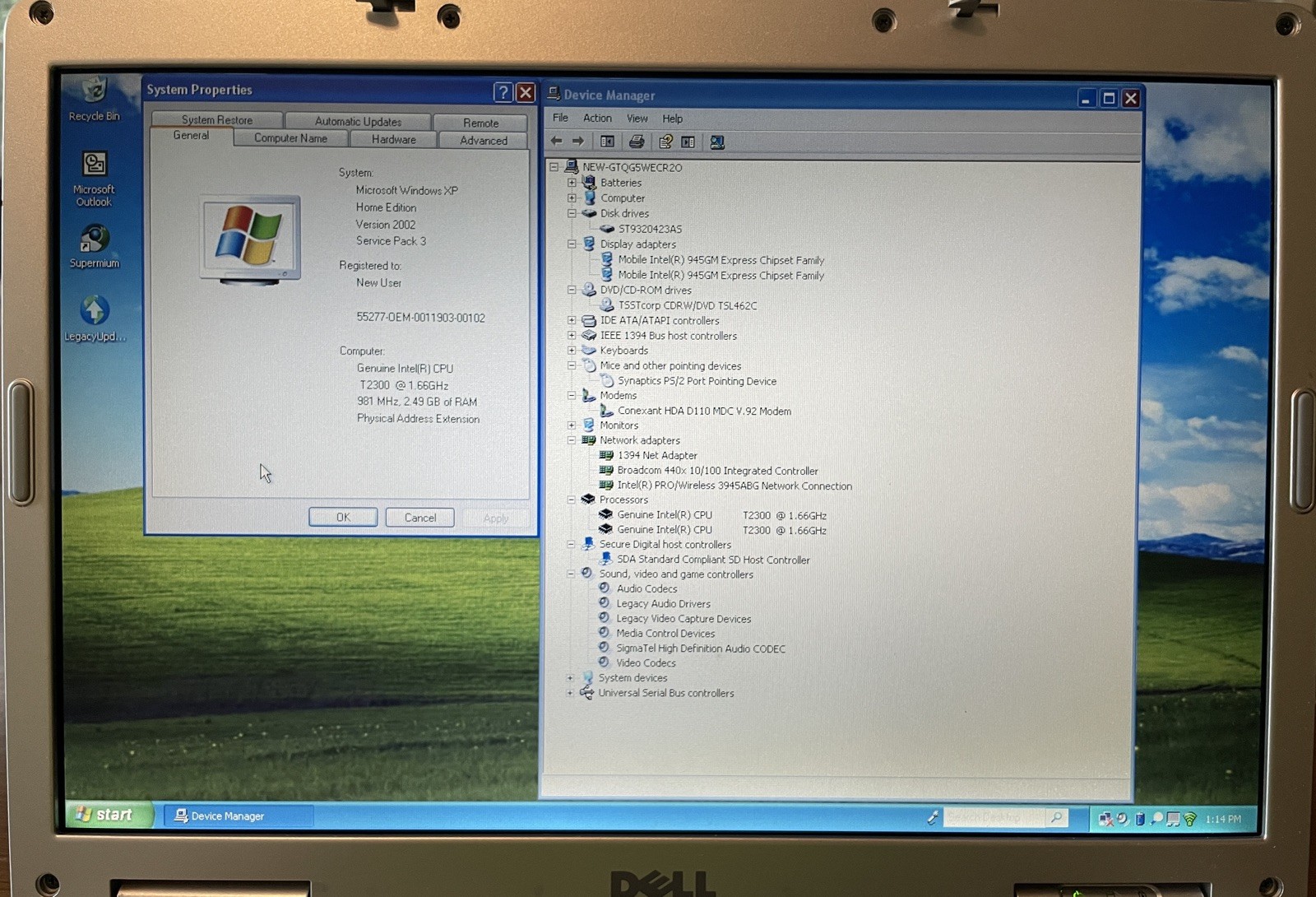Image resolution: width=1316 pixels, height=897 pixels.
Task: Expand IDE ATA/ATAPI controllers node
Action: click(572, 321)
